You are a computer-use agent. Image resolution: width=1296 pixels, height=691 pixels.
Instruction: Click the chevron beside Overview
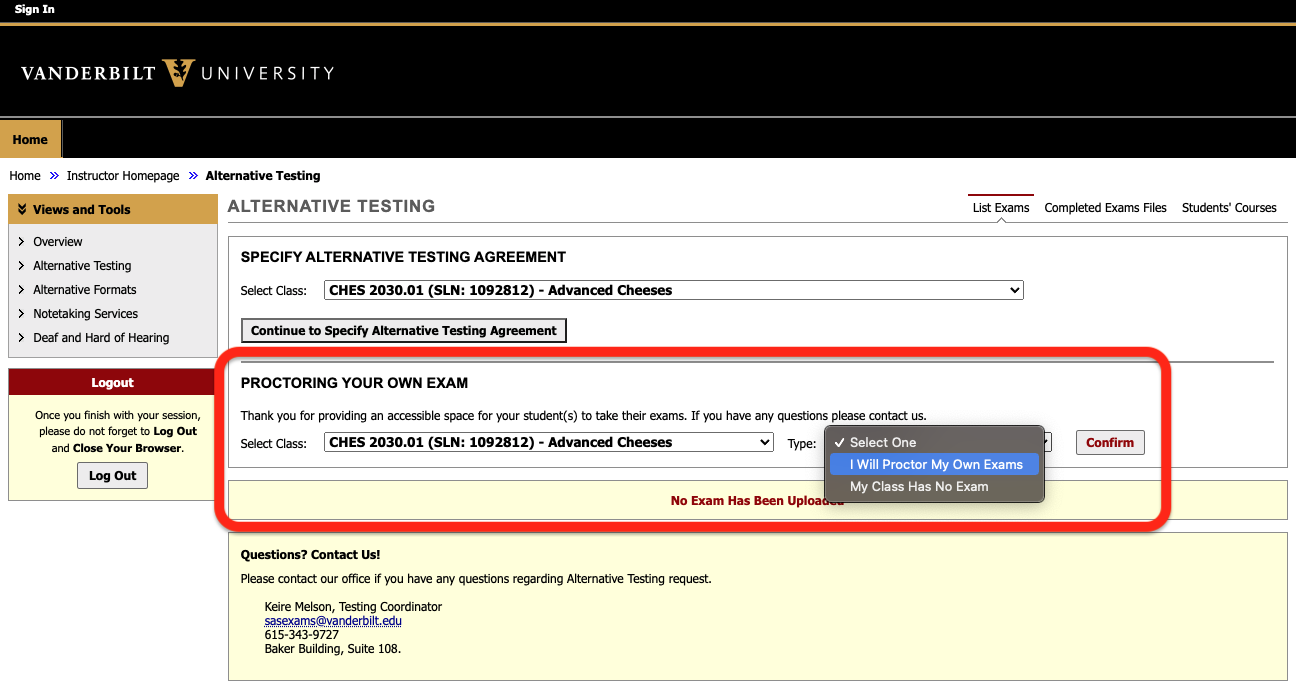(x=22, y=241)
